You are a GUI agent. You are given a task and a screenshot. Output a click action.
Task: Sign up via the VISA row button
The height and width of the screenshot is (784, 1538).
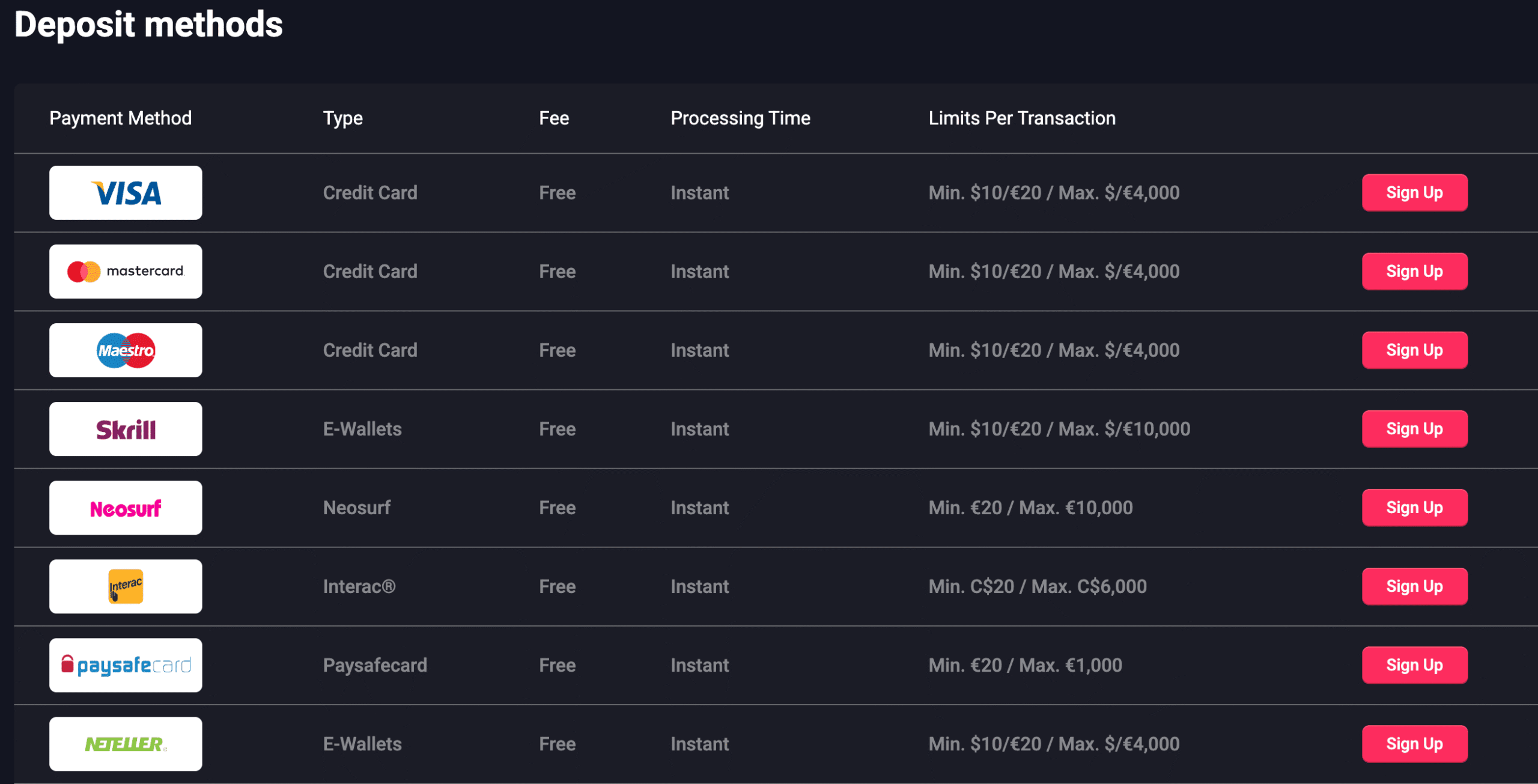pyautogui.click(x=1415, y=193)
